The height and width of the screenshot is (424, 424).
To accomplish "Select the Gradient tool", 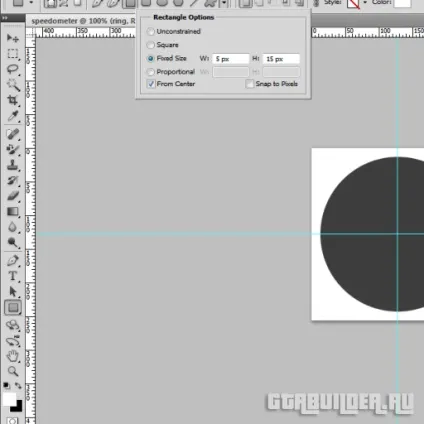I will click(13, 211).
